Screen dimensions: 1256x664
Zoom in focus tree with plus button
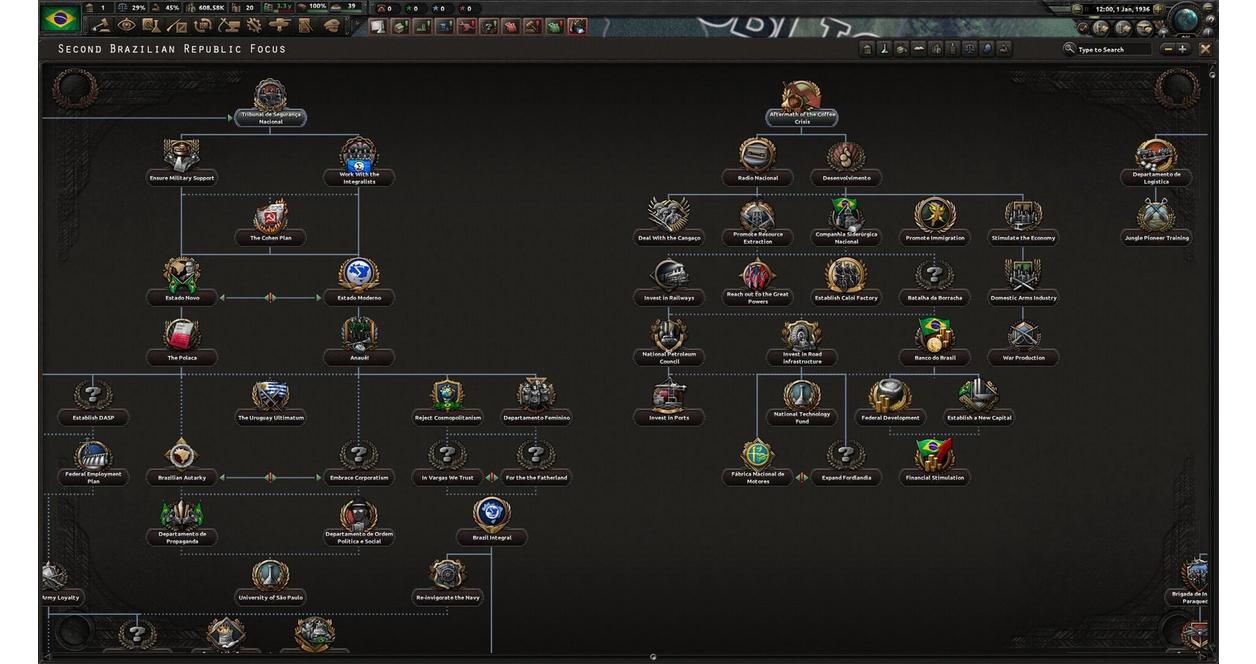[1183, 49]
